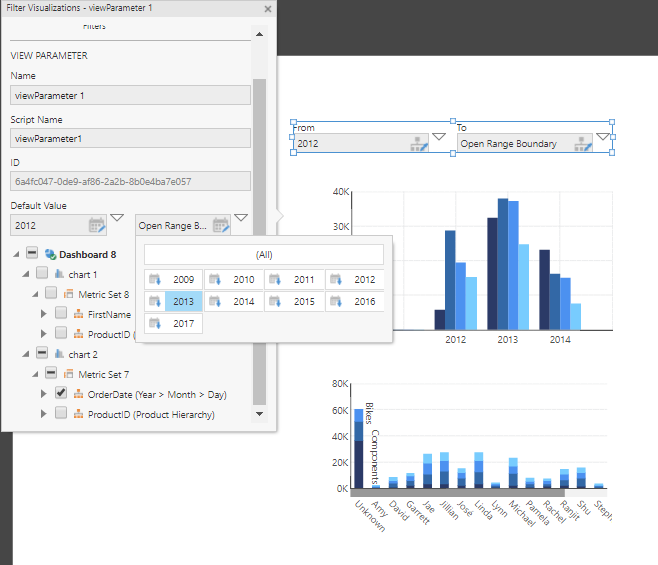Viewport: 658px width, 565px height.
Task: Uncheck the OrderDate (Year > Month > Day) checkbox
Action: click(x=61, y=392)
